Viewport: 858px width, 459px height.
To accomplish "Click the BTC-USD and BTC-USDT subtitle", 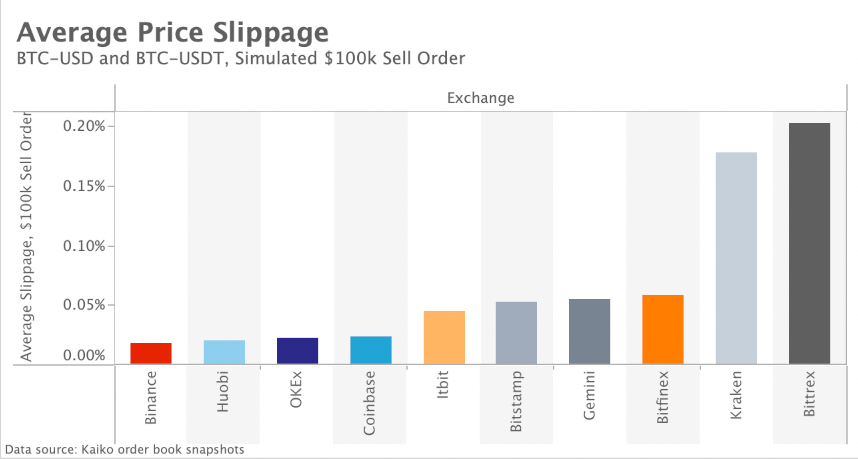I will coord(241,58).
